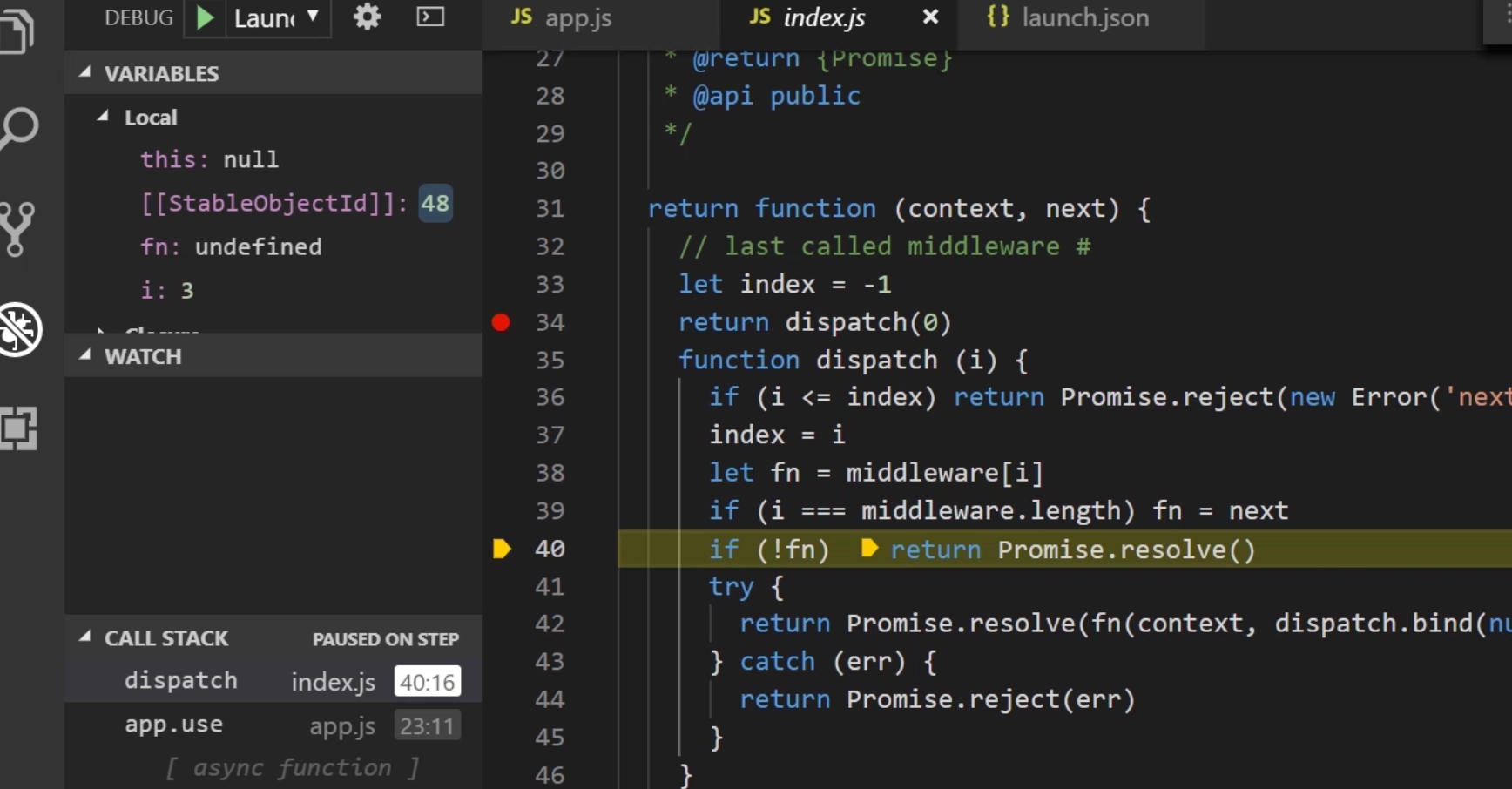The width and height of the screenshot is (1512, 789).
Task: Place cursor on 'let fn = middleware[i]'
Action: pos(875,473)
